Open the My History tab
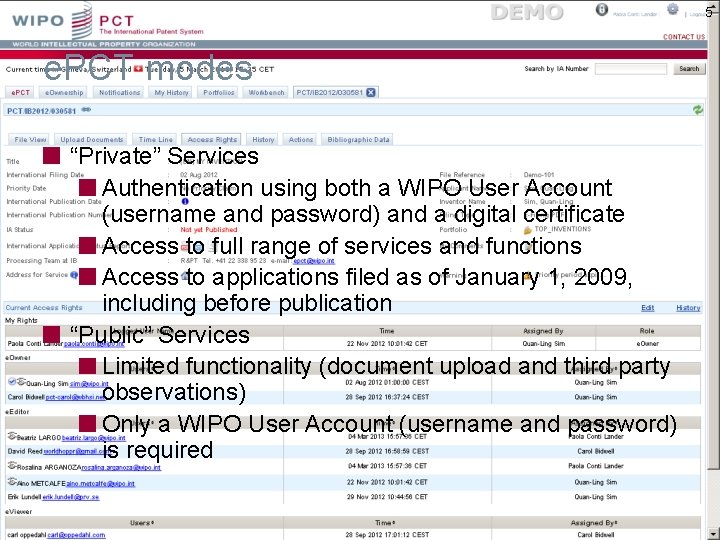 tap(171, 92)
